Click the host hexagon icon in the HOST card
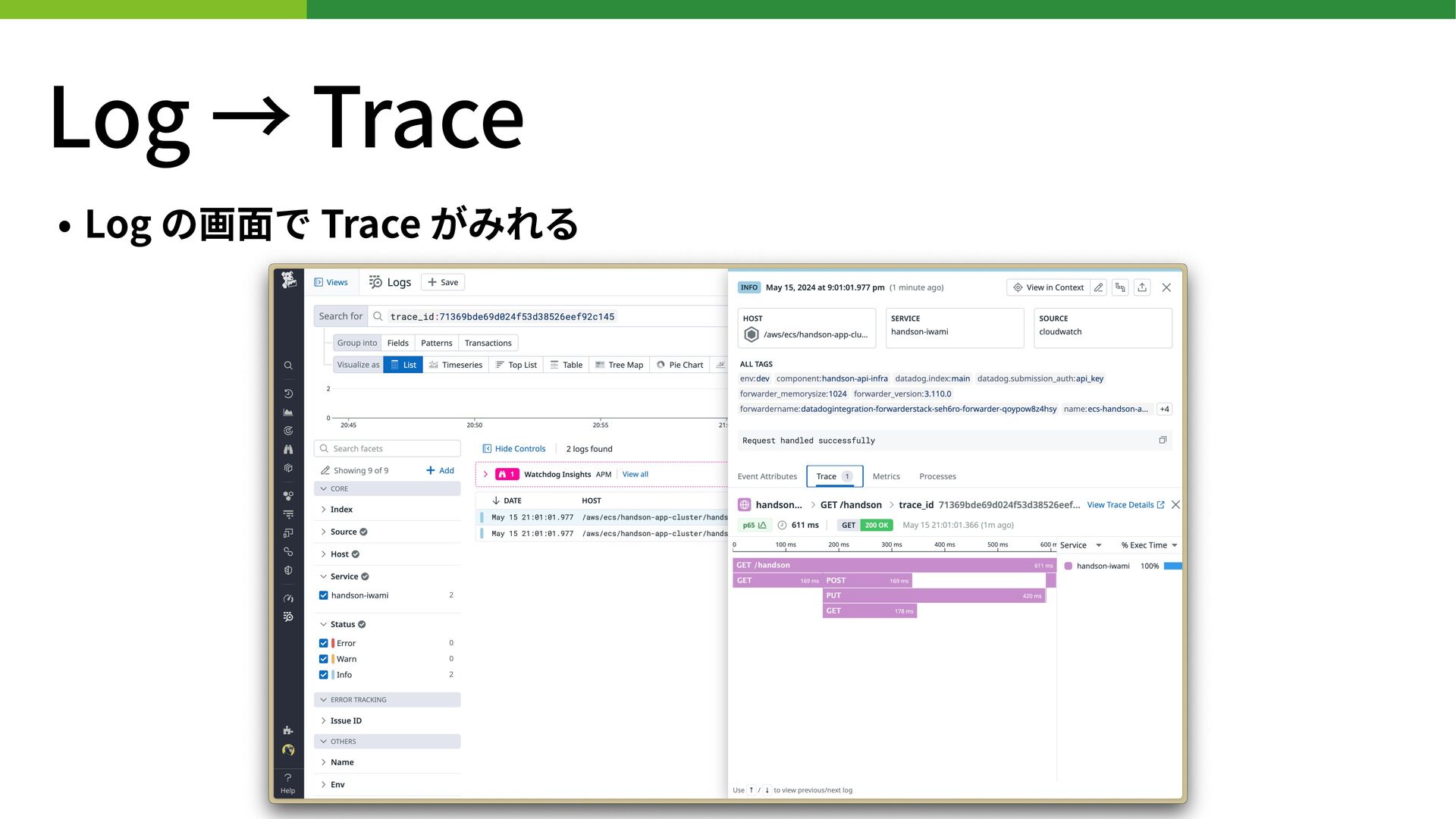This screenshot has height=819, width=1456. tap(752, 334)
